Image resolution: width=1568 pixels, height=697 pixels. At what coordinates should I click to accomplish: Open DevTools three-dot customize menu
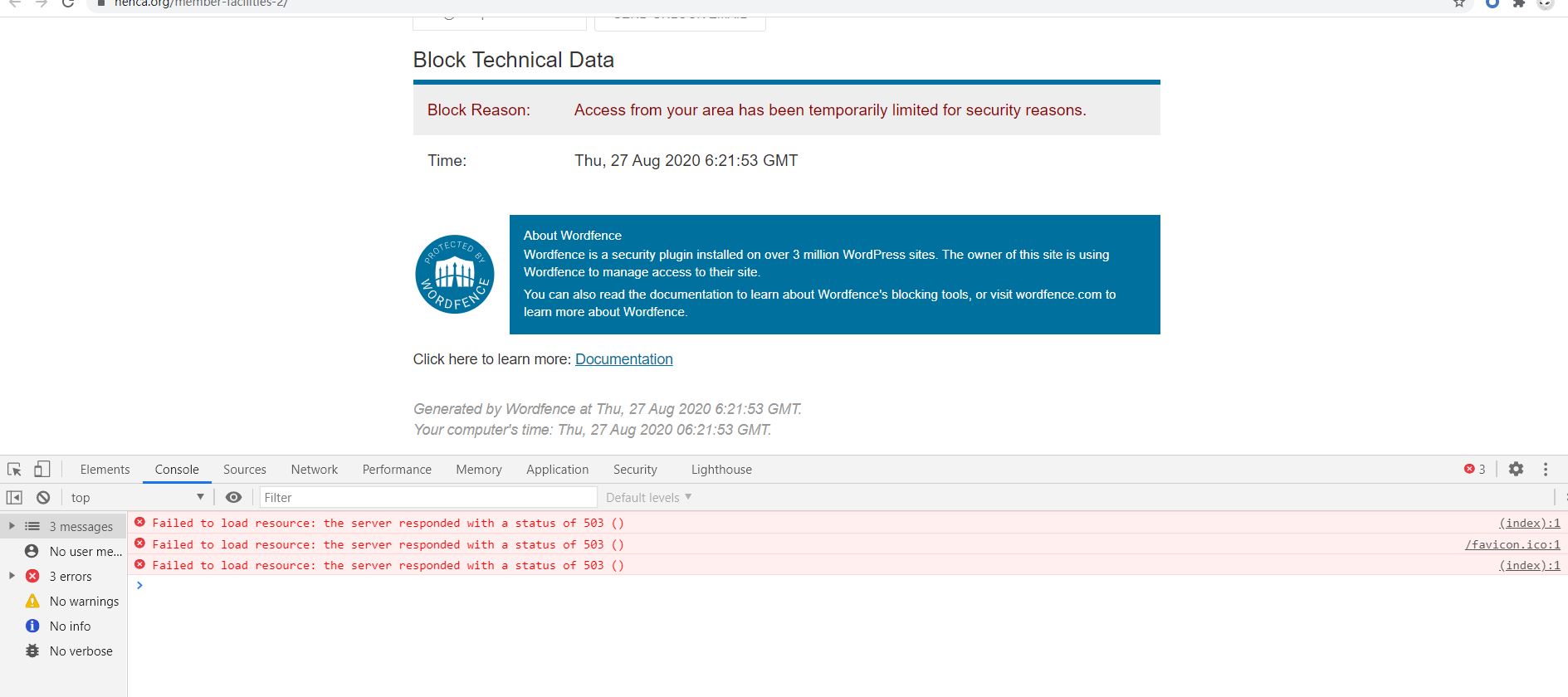click(x=1546, y=469)
